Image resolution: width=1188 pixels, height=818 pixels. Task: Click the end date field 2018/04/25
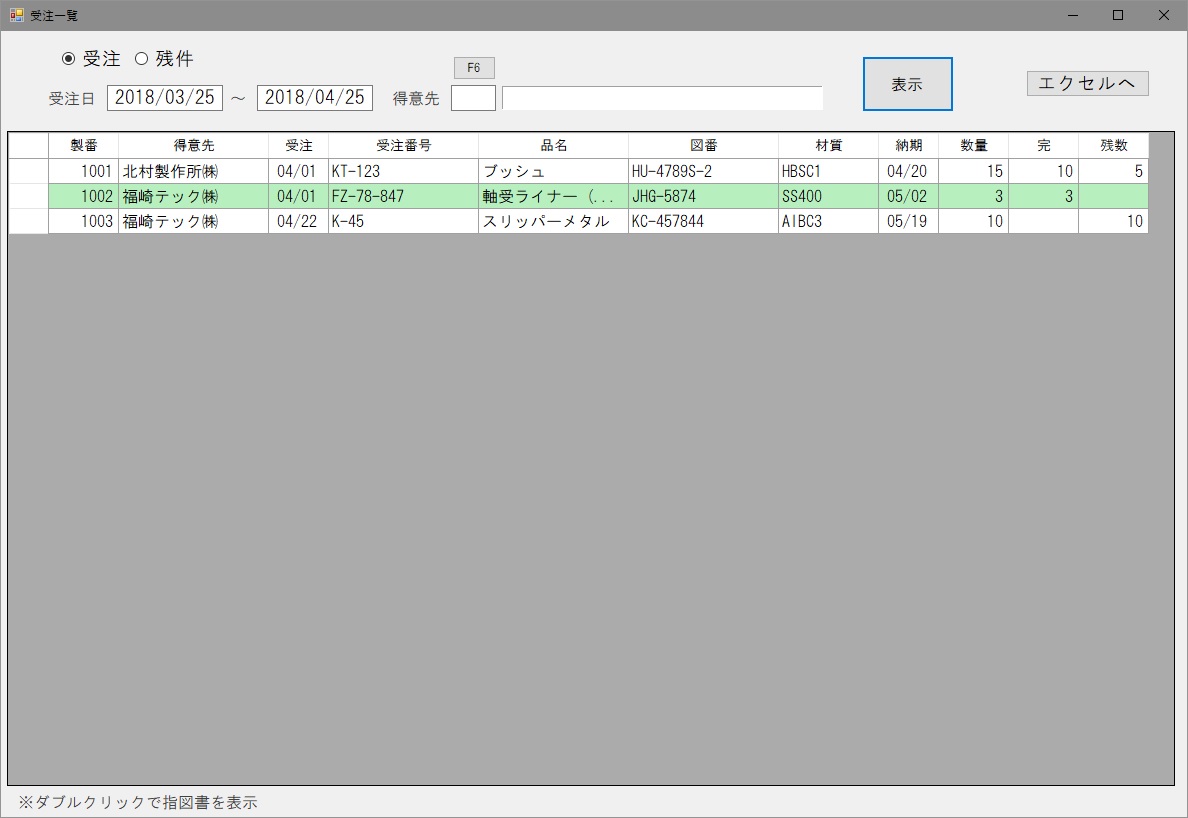314,98
